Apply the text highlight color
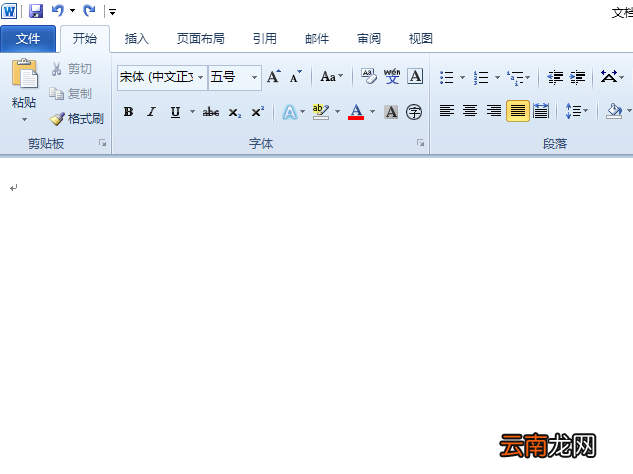The height and width of the screenshot is (474, 633). (x=321, y=112)
